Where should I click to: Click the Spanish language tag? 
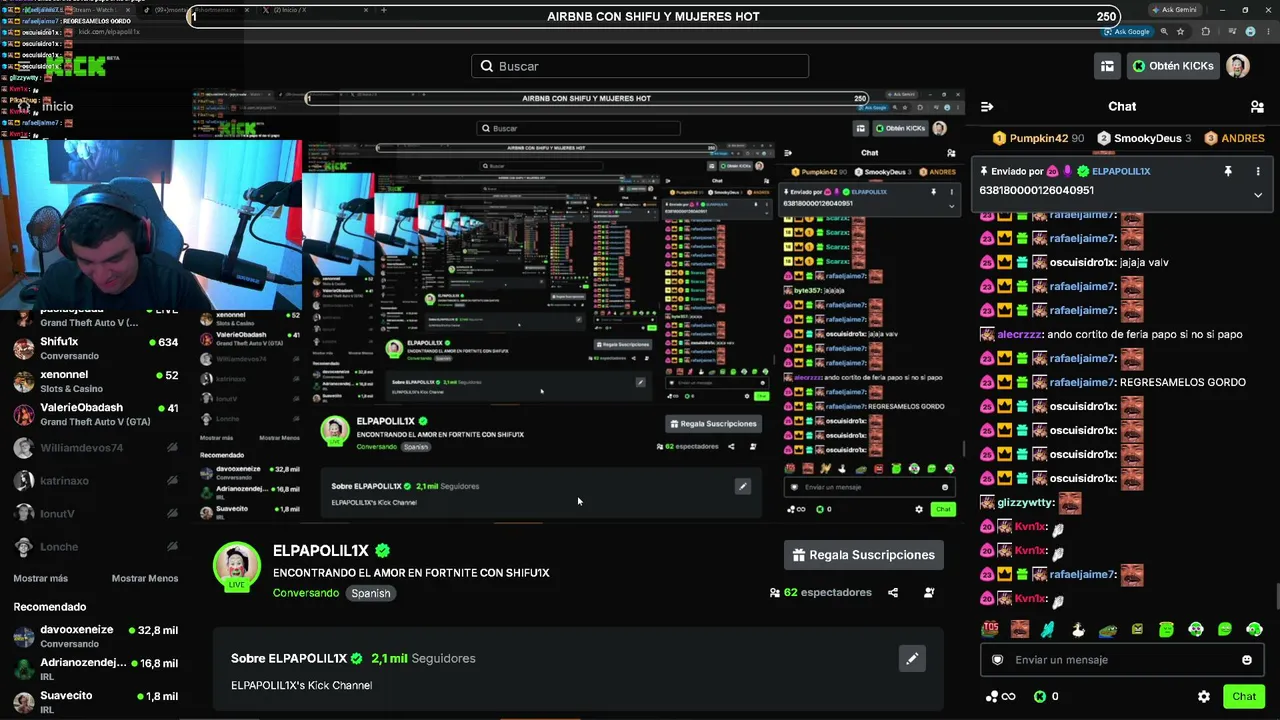pos(371,593)
